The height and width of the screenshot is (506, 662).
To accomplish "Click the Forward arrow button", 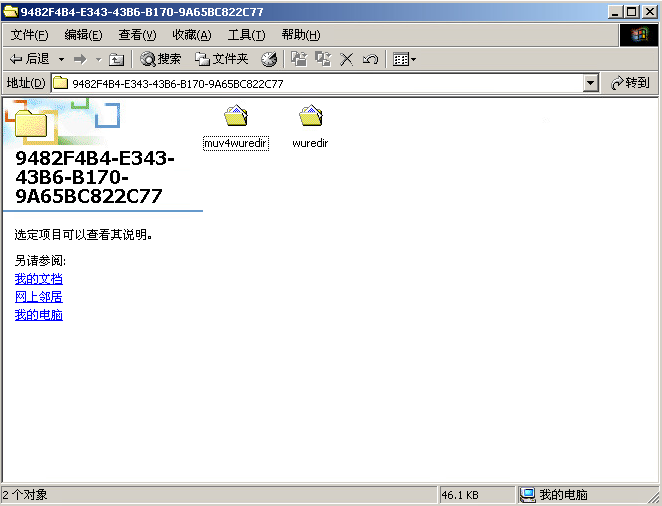I will [80, 60].
